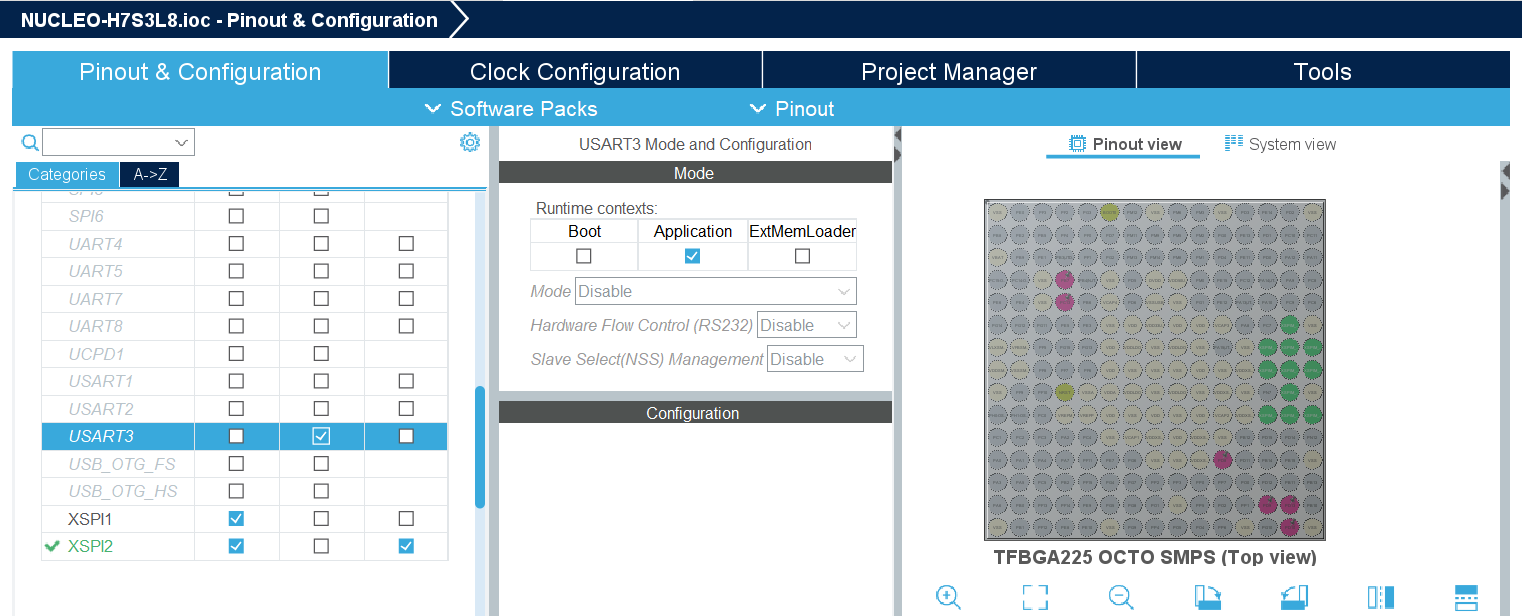This screenshot has height=616, width=1522.
Task: Open the Project Manager tab
Action: tap(949, 71)
